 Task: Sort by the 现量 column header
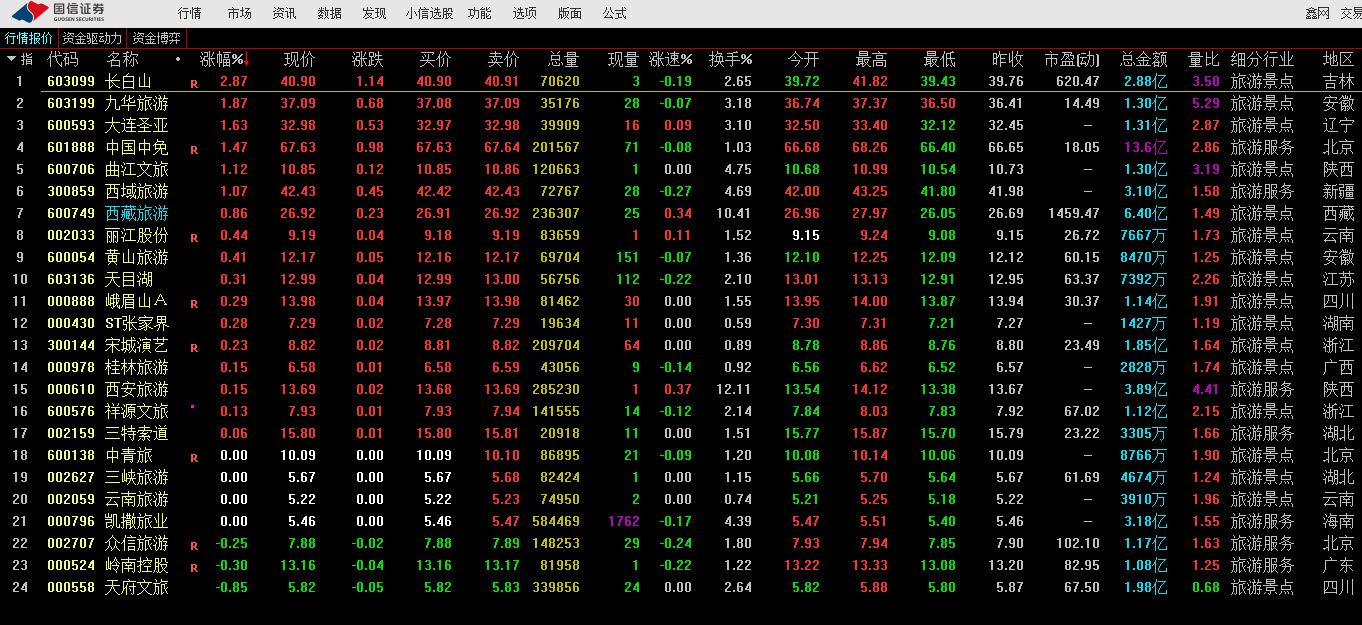[623, 59]
